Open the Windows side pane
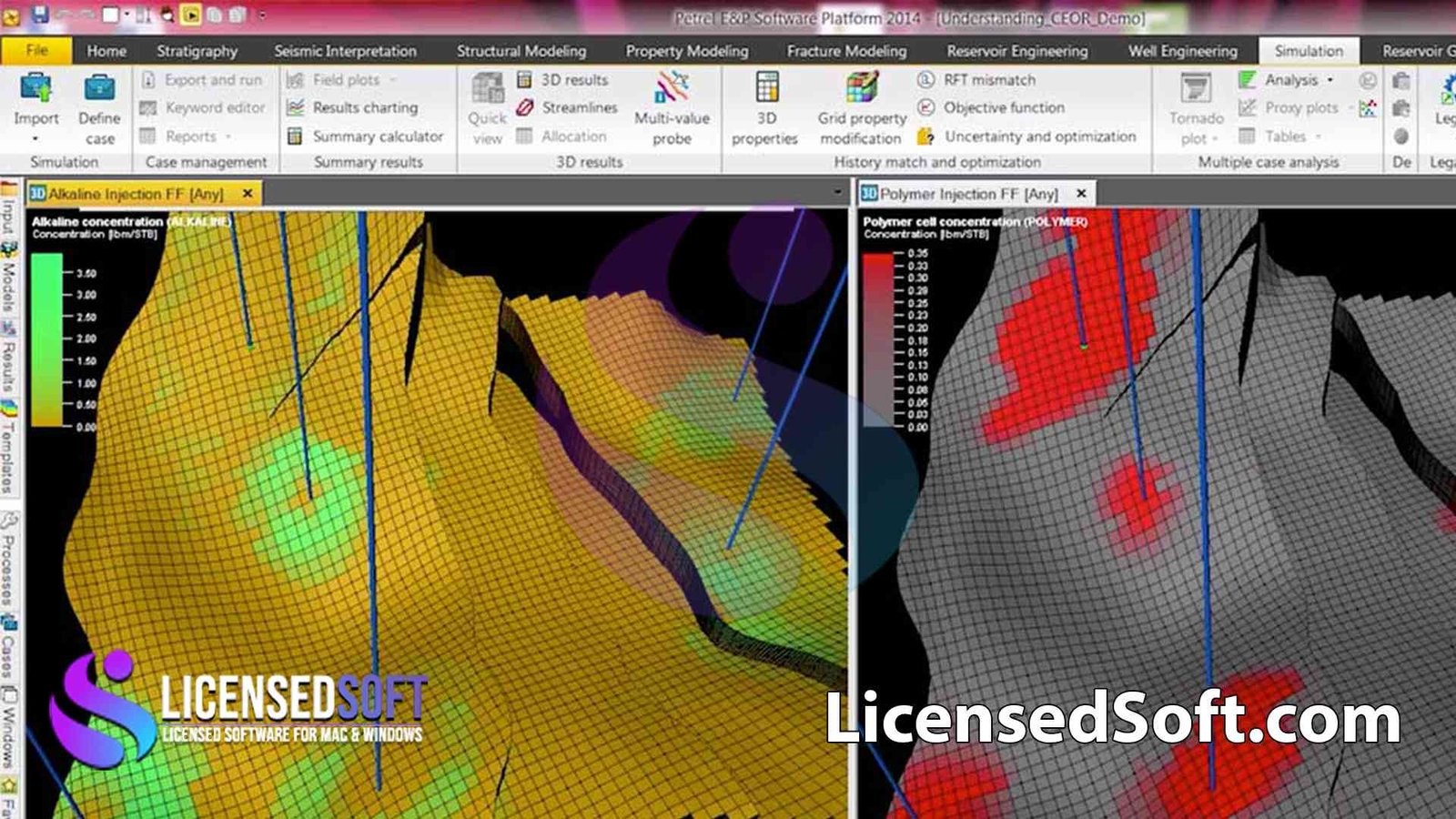This screenshot has height=819, width=1456. [8, 727]
